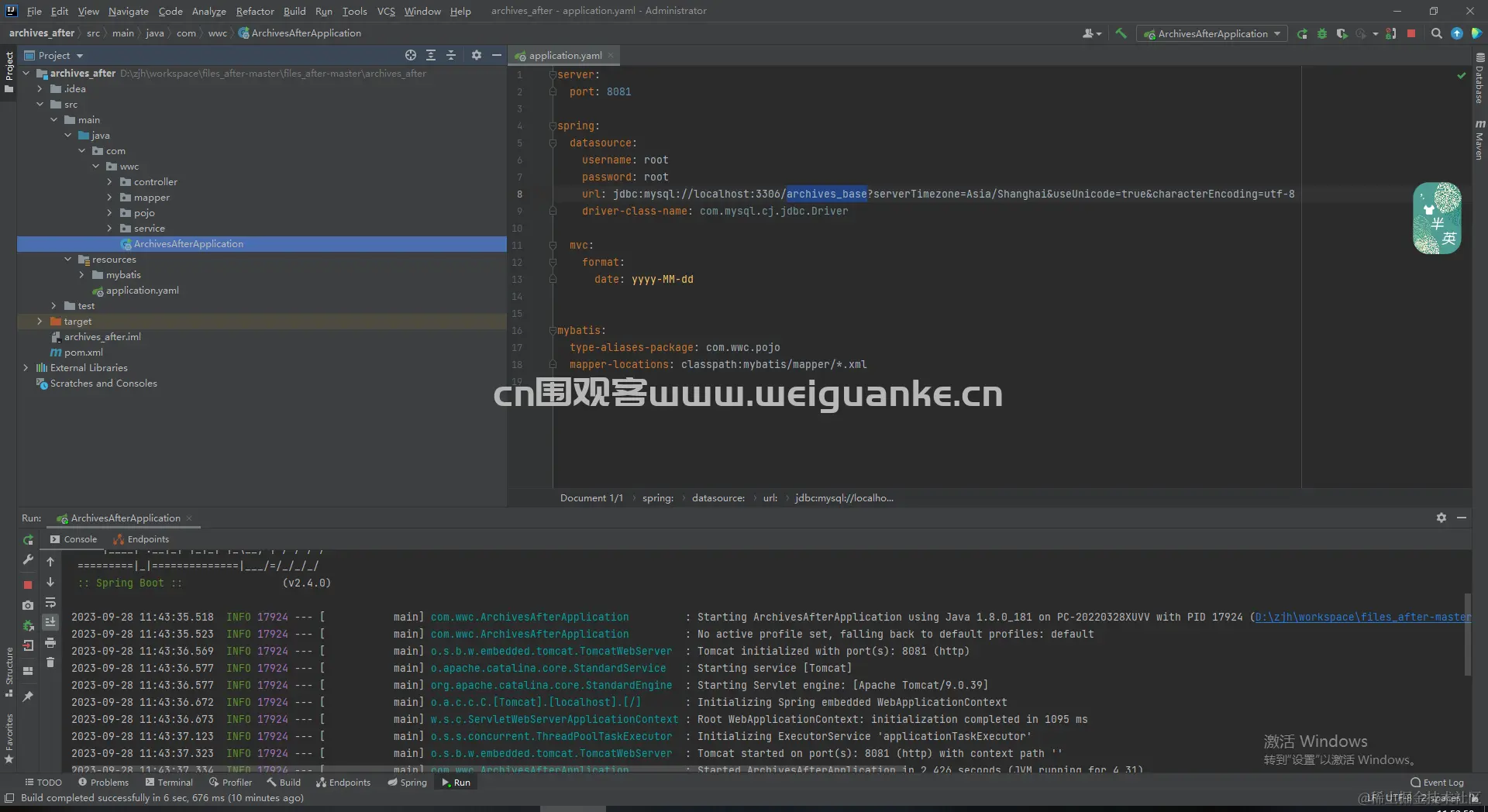Open Project panel gear options
The width and height of the screenshot is (1488, 812).
(x=477, y=55)
